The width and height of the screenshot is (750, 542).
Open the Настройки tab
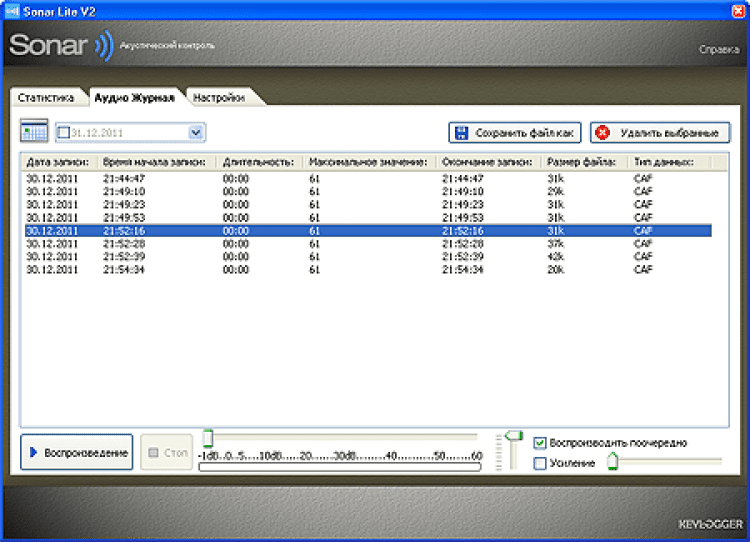[x=219, y=98]
